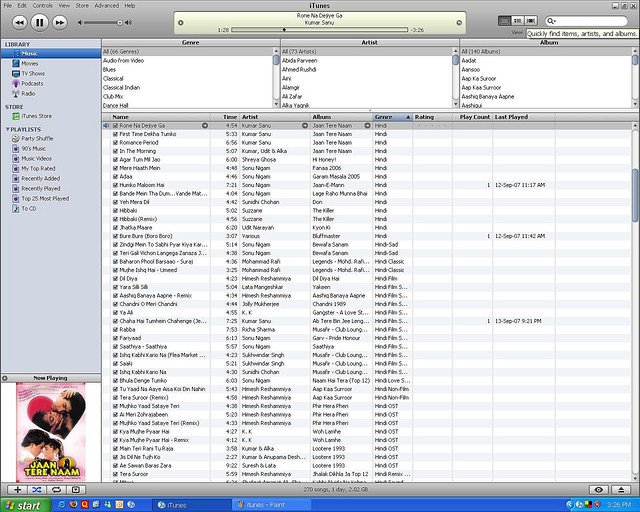The width and height of the screenshot is (640, 512).
Task: Click the left arrow in the display
Action: point(181,23)
